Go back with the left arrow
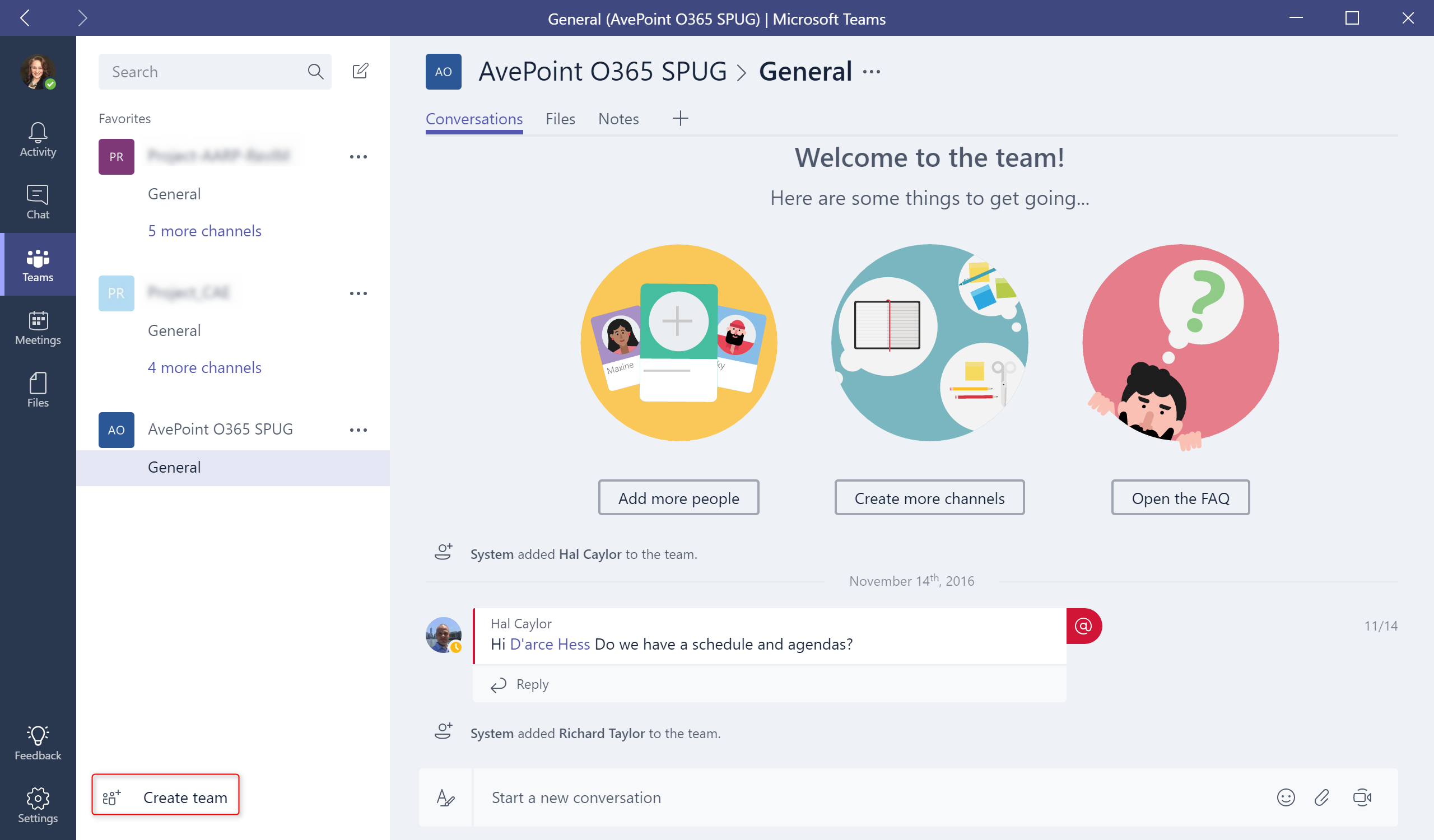1434x840 pixels. point(25,18)
